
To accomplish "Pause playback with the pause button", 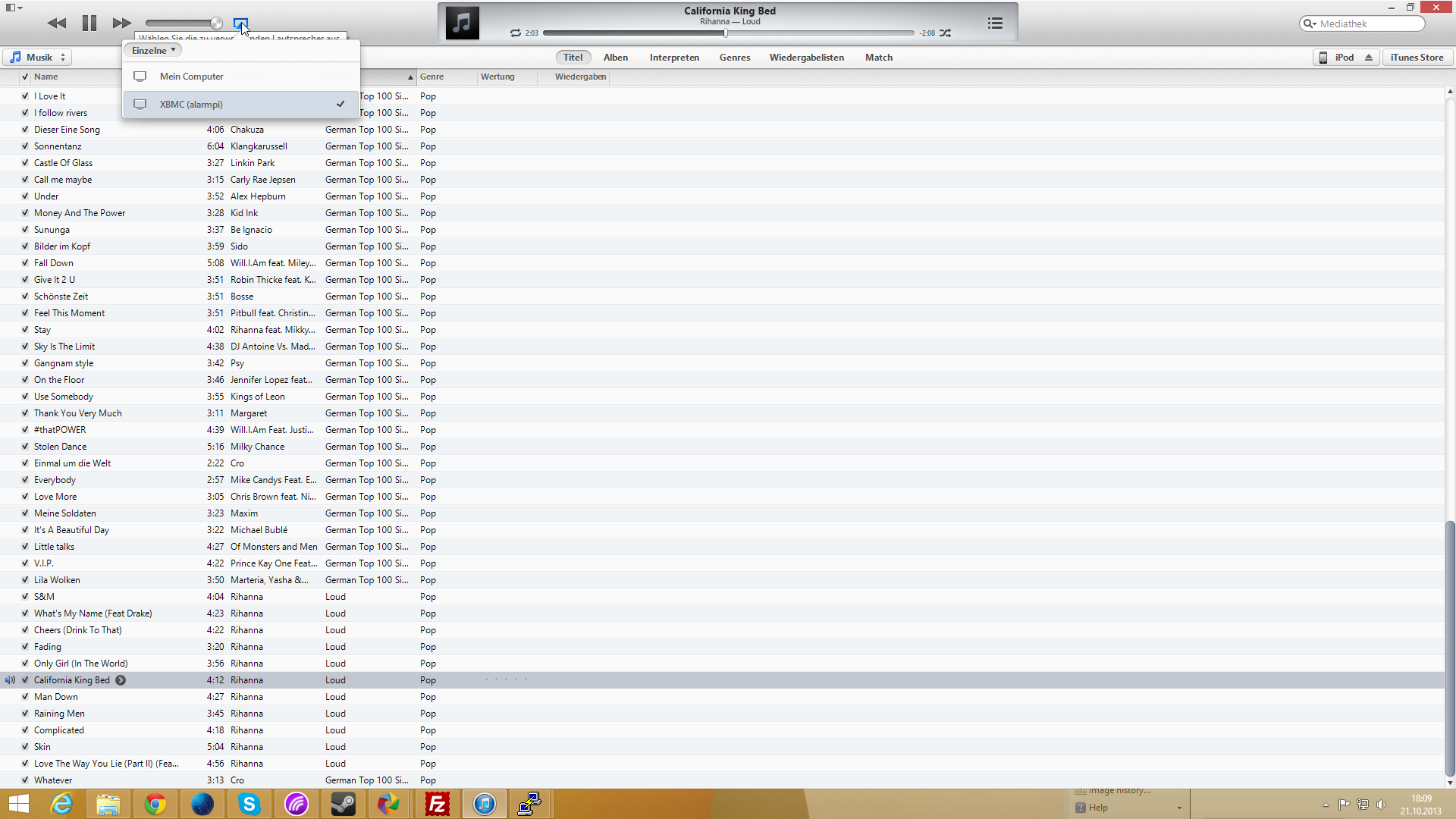I will coord(89,23).
